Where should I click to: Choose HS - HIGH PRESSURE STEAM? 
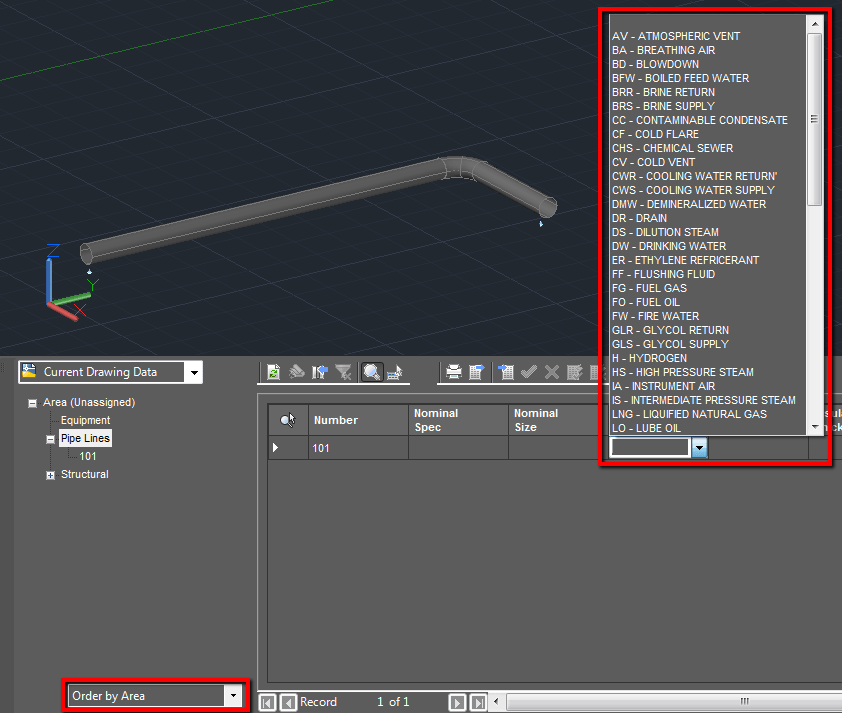click(683, 372)
